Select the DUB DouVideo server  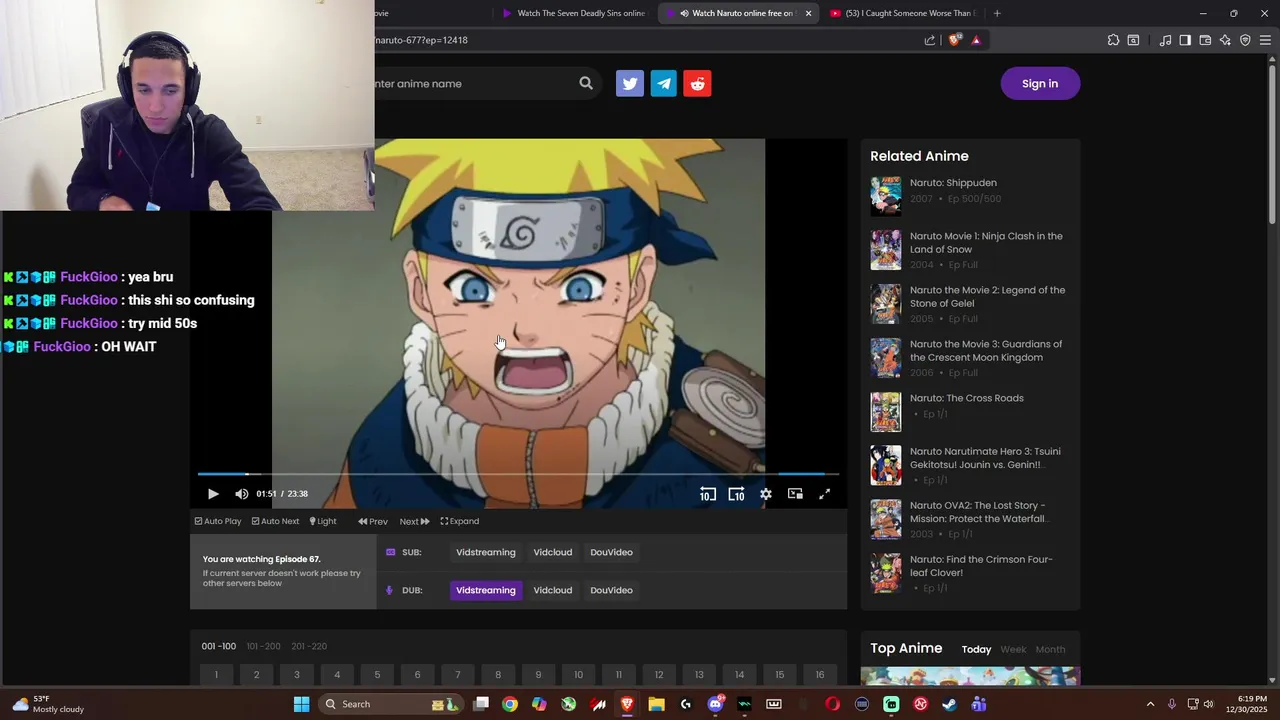pyautogui.click(x=611, y=590)
